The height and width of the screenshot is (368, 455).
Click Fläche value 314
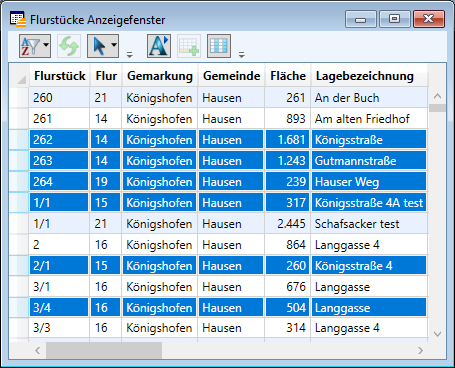click(x=288, y=328)
